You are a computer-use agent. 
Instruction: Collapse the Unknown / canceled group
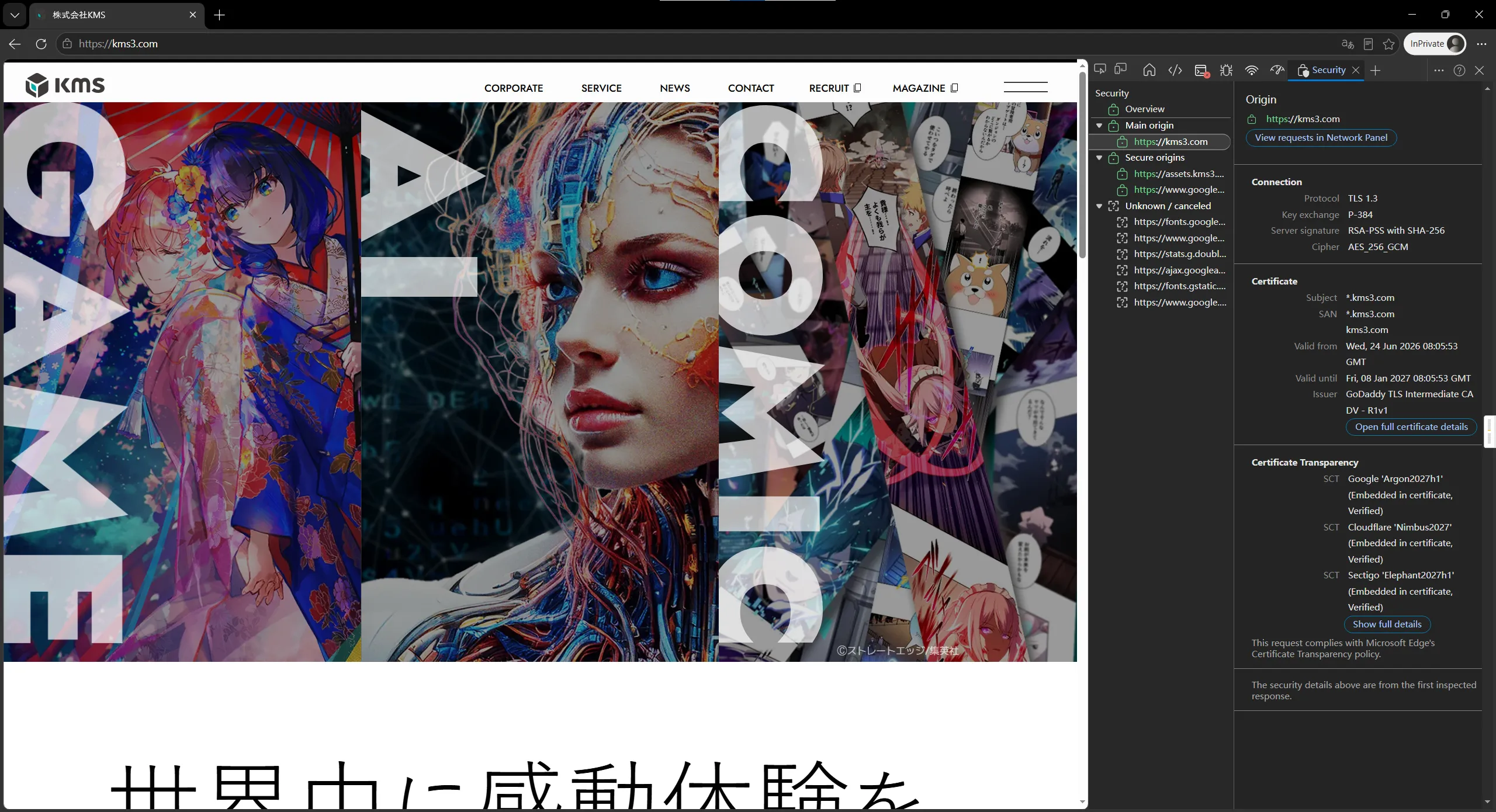[1099, 206]
